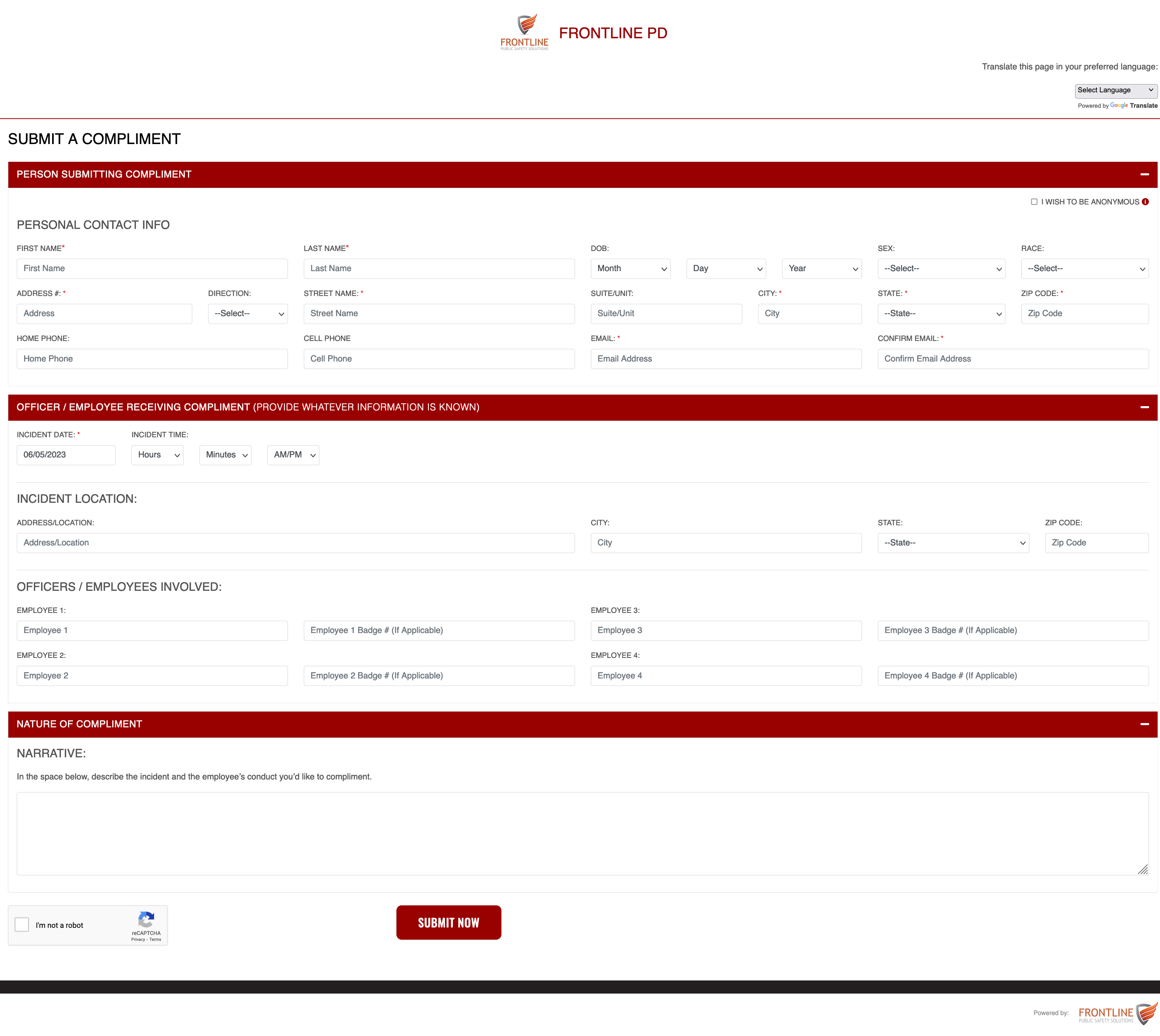Collapse Nature of Compliment section
Screen dimensions: 1160x1036
[1144, 724]
